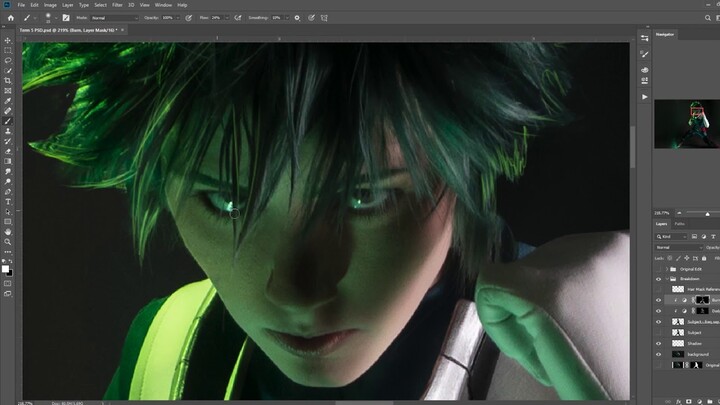Show the Subject layer
Image resolution: width=720 pixels, height=405 pixels.
[x=658, y=332]
